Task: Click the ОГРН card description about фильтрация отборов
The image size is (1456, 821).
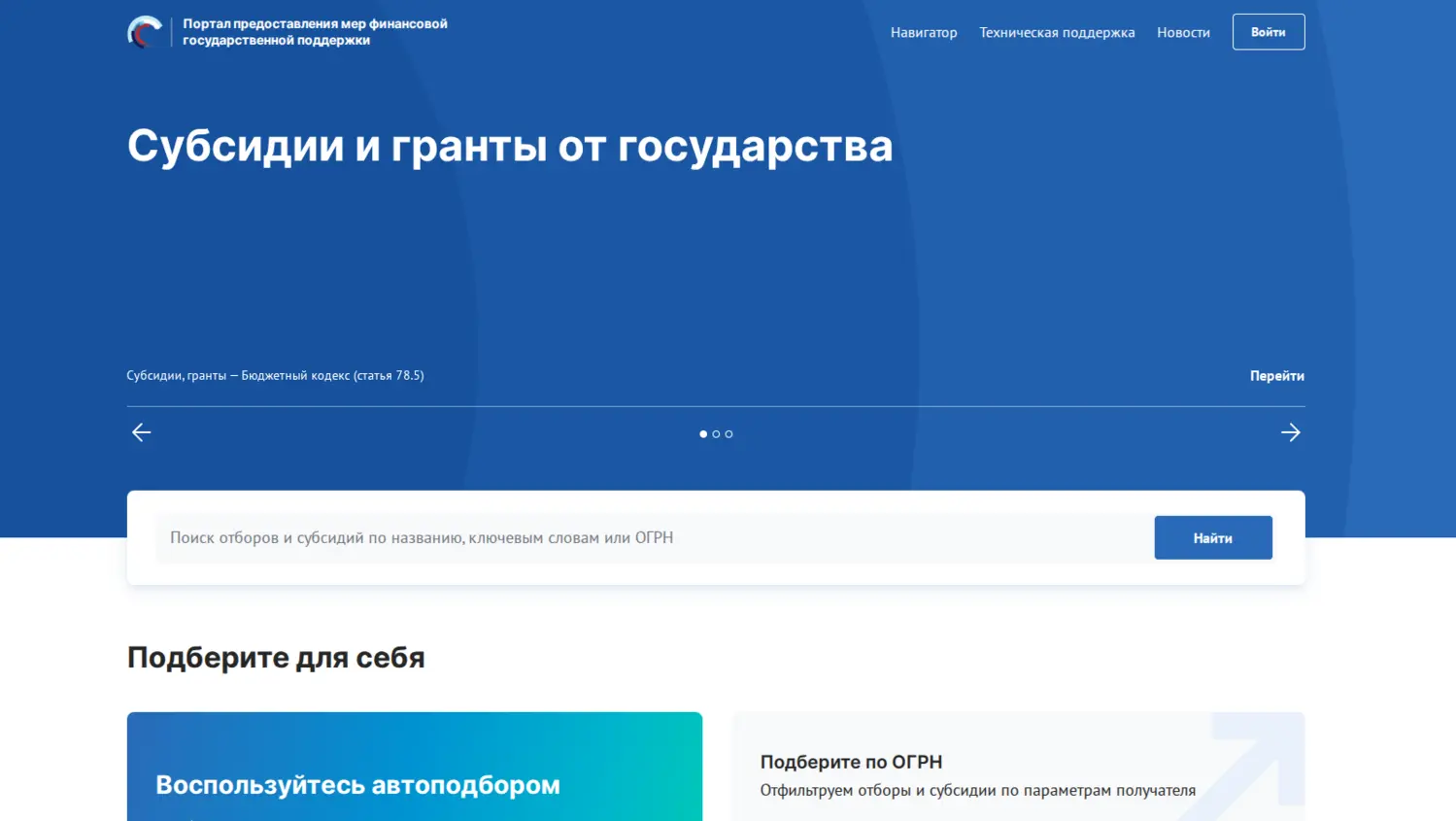Action: click(x=977, y=790)
